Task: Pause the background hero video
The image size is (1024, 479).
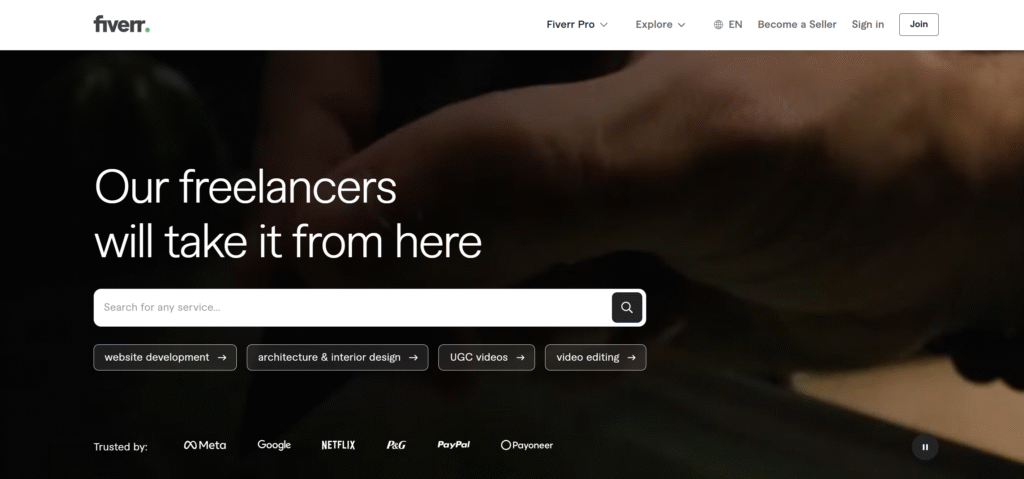Action: pos(925,447)
